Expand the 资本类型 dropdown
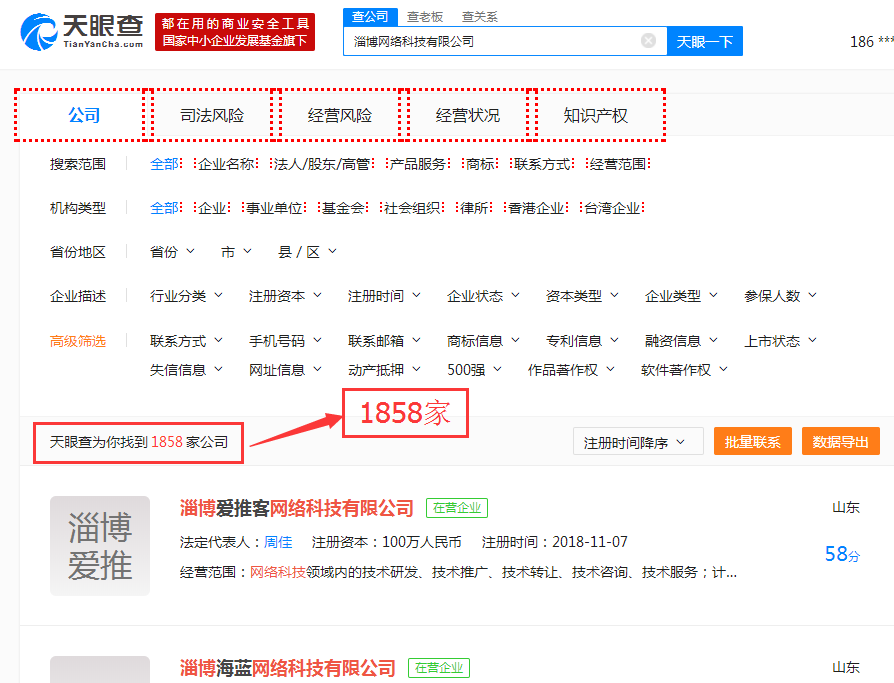This screenshot has height=683, width=894. [582, 296]
